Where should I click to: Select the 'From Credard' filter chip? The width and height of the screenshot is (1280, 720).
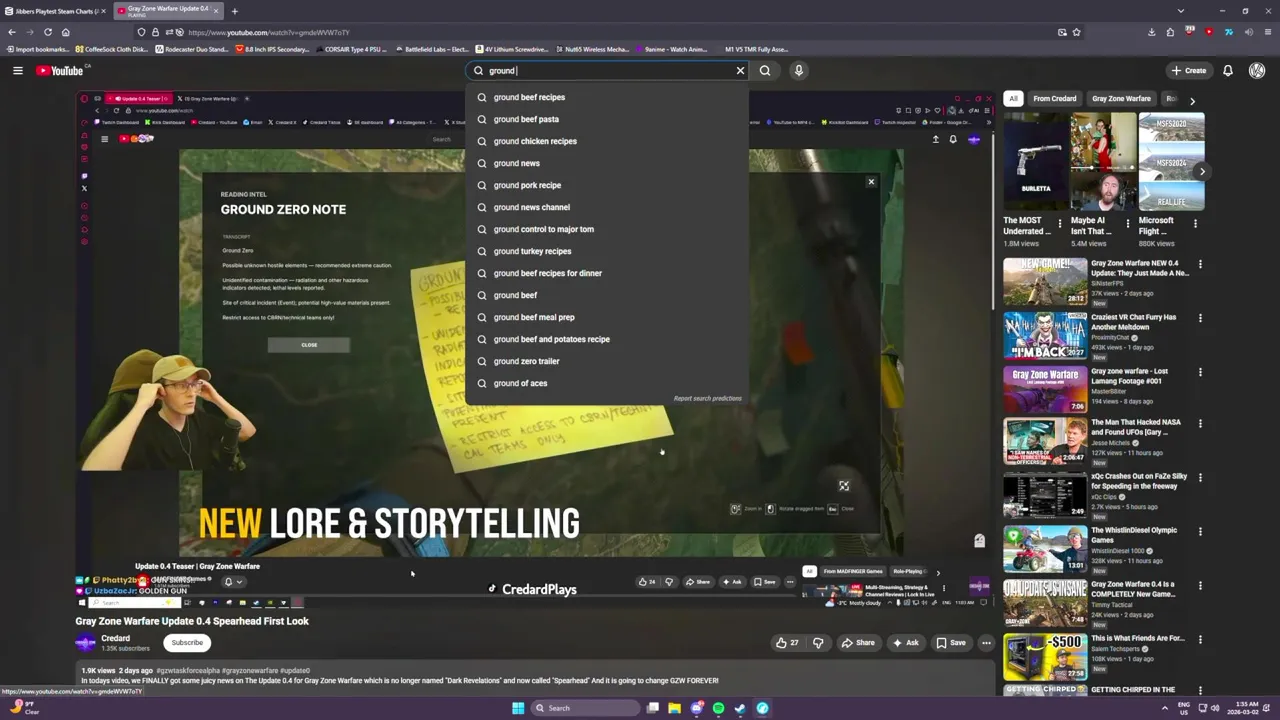[x=1054, y=98]
